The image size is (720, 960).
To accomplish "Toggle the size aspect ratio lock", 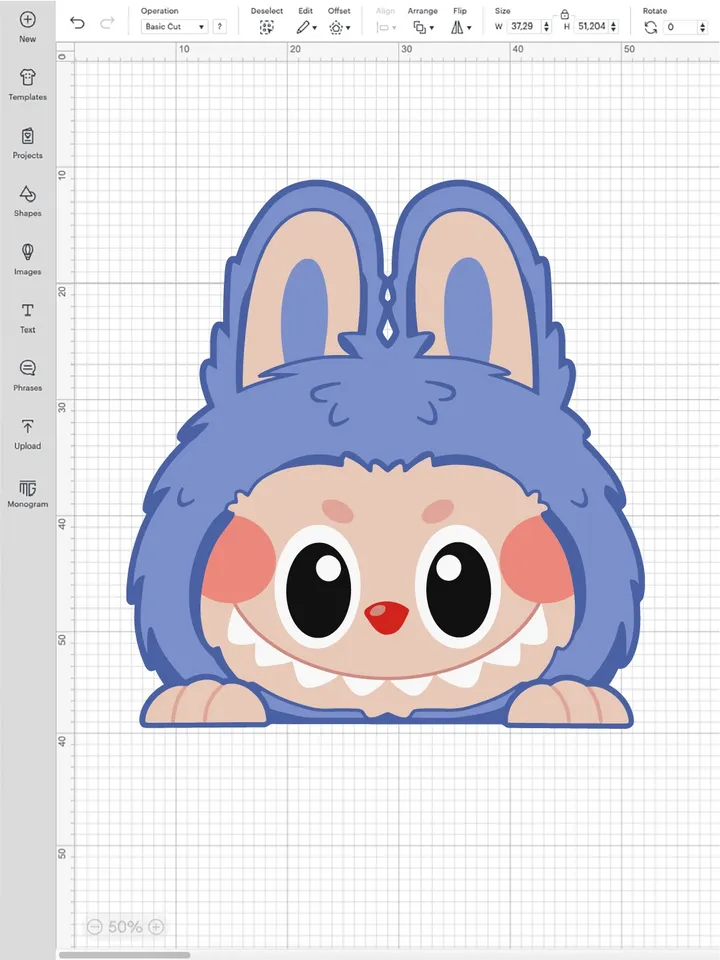I will tap(565, 14).
